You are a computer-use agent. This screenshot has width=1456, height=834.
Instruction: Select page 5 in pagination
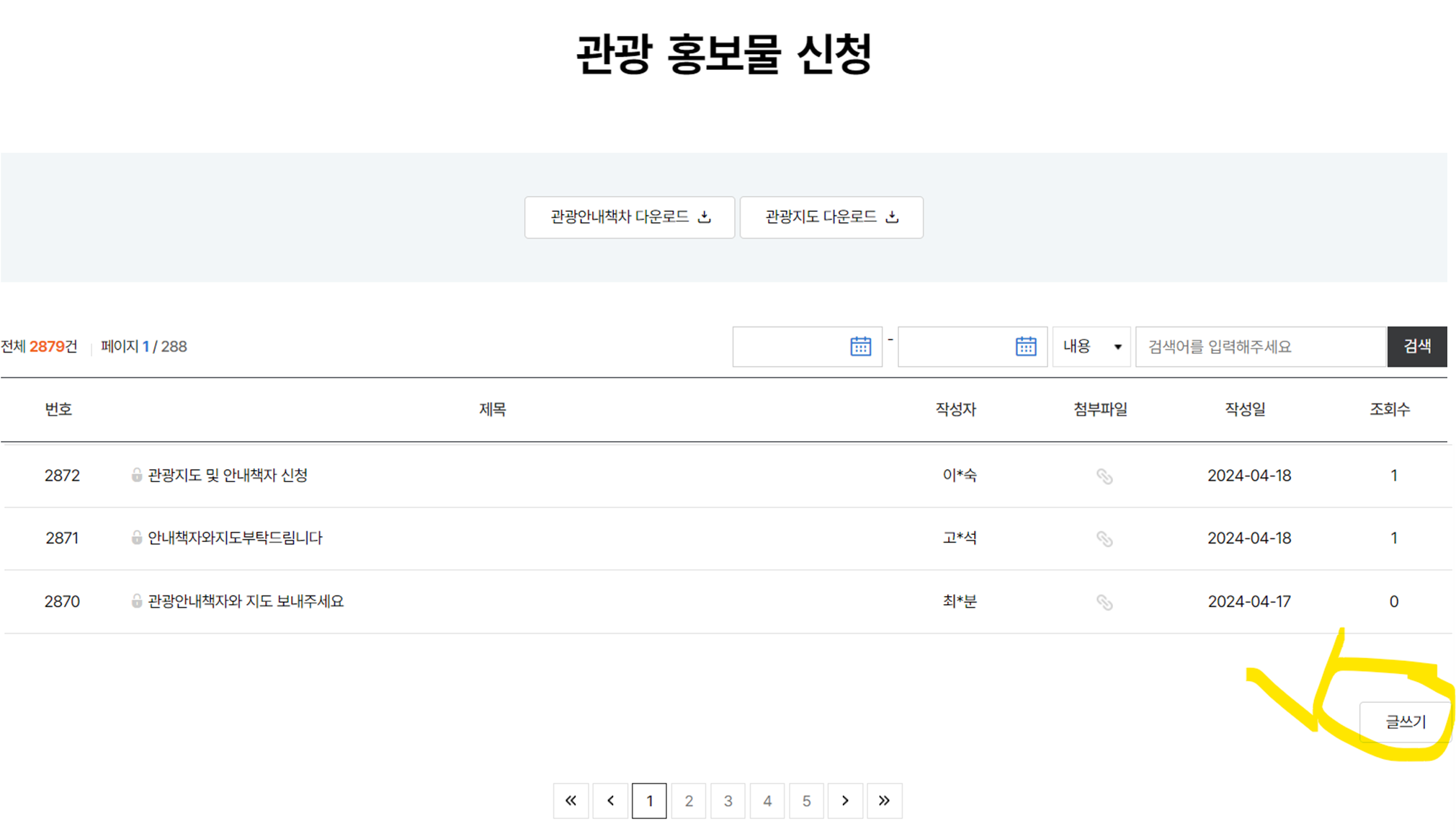[806, 800]
